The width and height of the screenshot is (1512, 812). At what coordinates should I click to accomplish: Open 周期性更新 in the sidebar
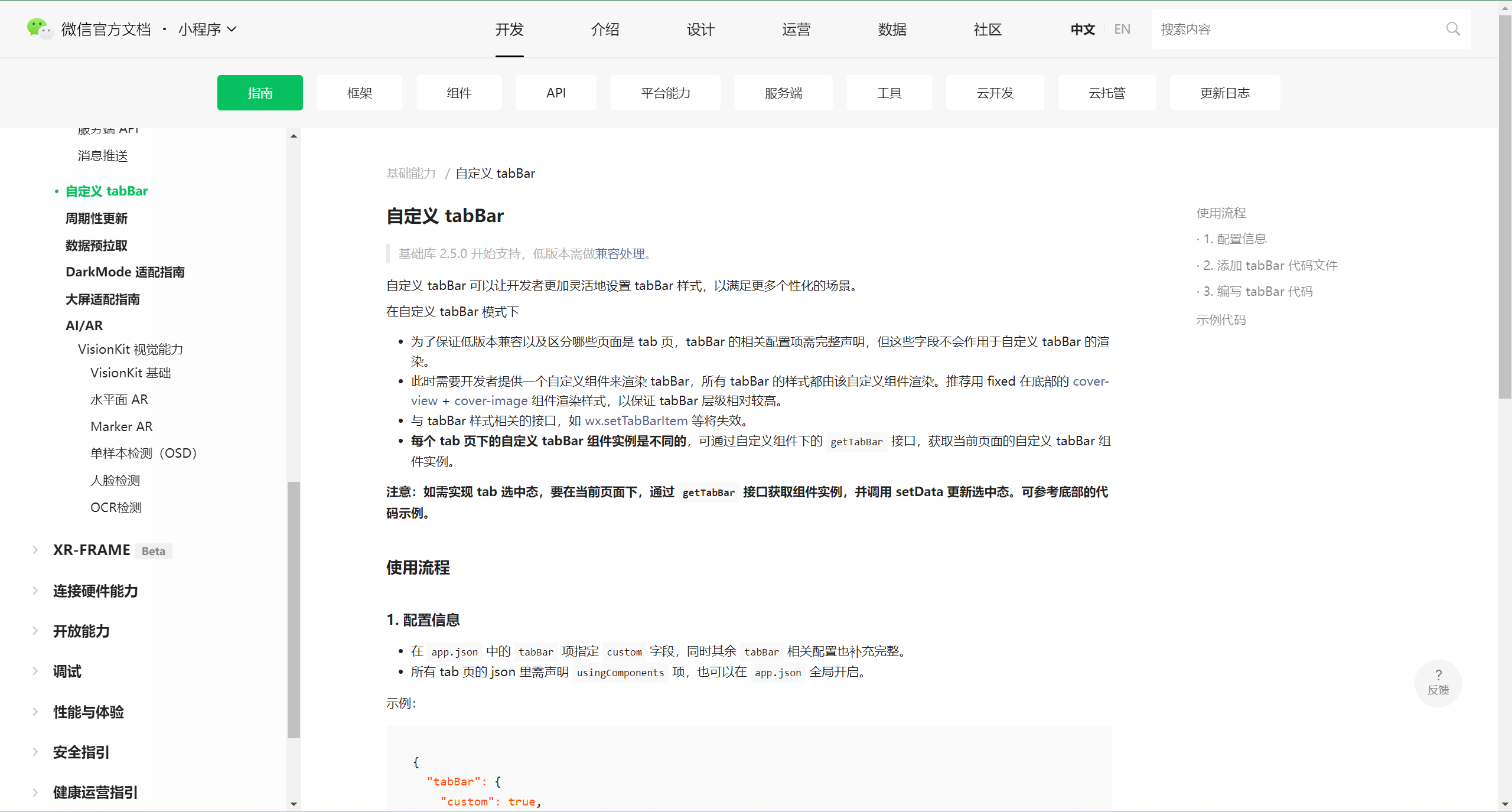coord(96,218)
